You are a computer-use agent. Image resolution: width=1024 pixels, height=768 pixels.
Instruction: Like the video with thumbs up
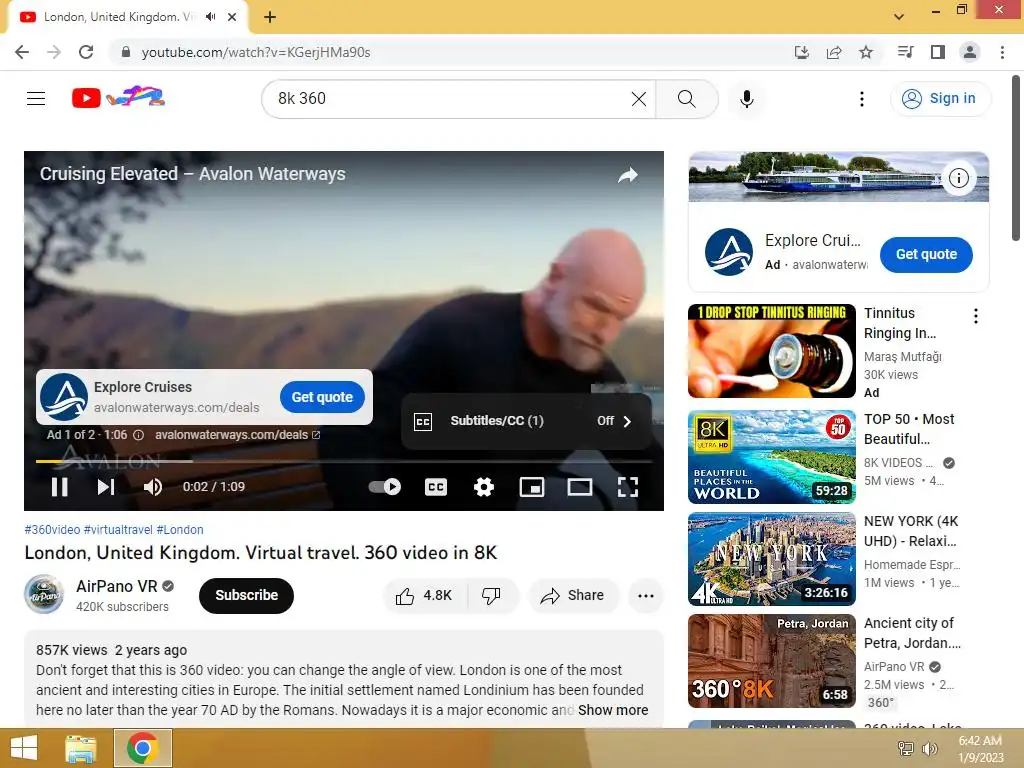[424, 596]
